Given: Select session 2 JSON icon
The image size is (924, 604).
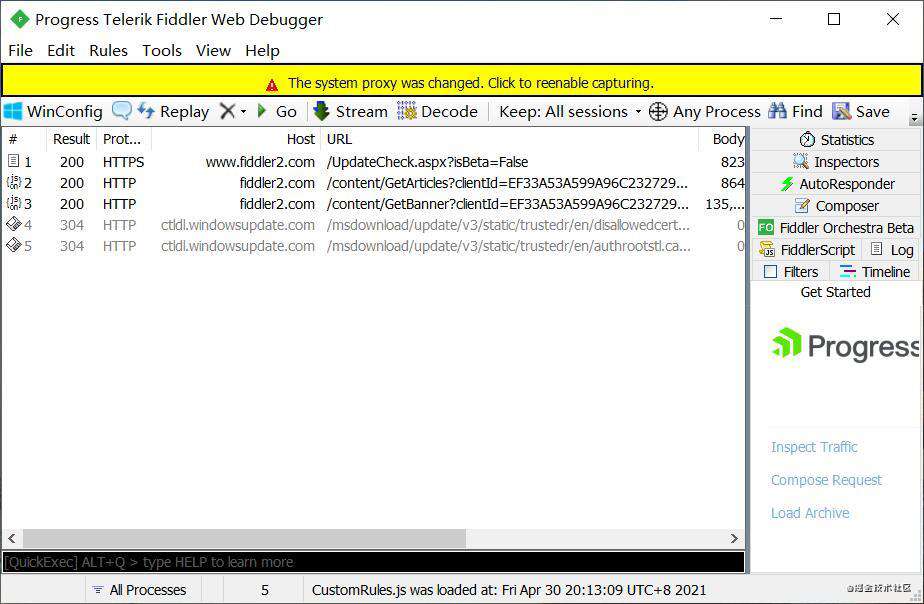Looking at the screenshot, I should point(14,182).
